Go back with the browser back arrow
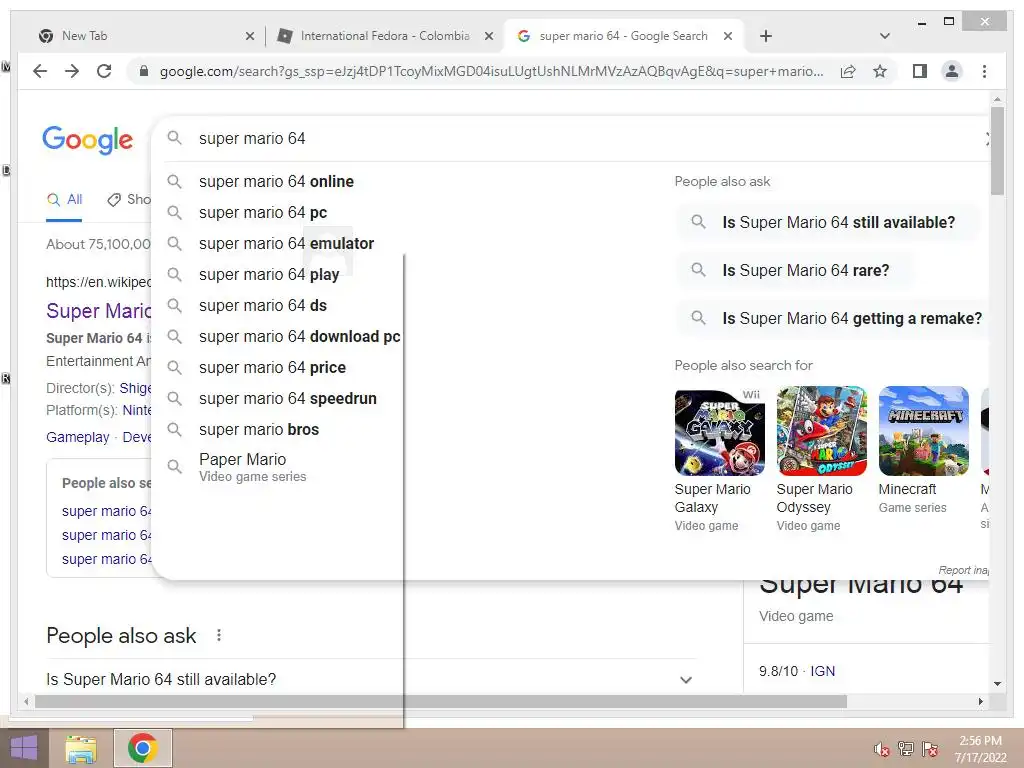1024x768 pixels. pos(40,71)
